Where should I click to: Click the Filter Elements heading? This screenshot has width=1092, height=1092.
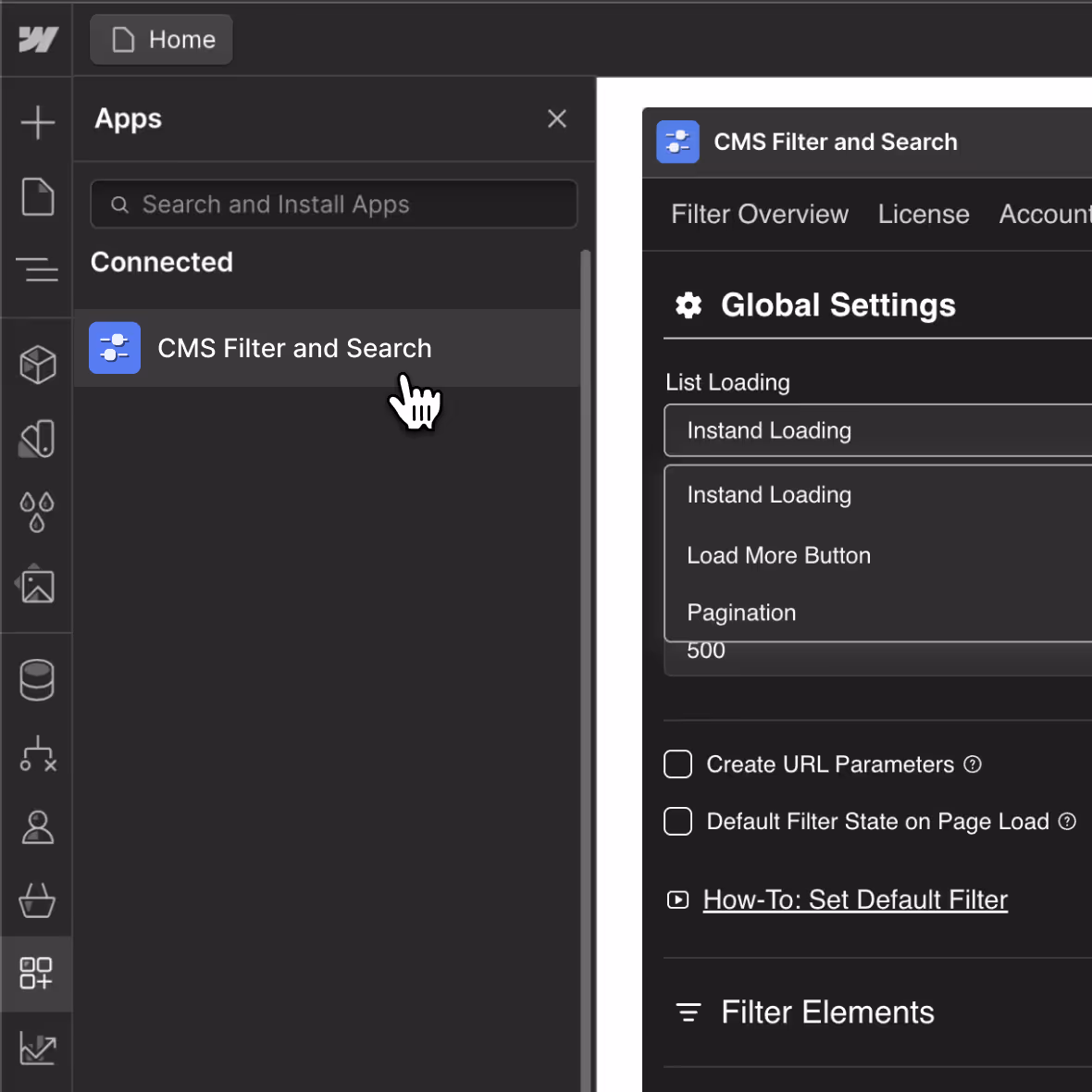click(x=826, y=1011)
